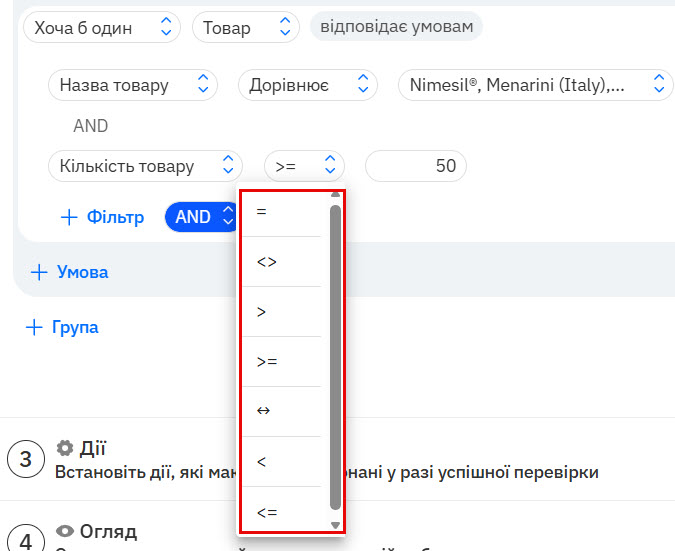Select the '>=' option in the operator list
Screen dimensions: 675x551
[282, 362]
